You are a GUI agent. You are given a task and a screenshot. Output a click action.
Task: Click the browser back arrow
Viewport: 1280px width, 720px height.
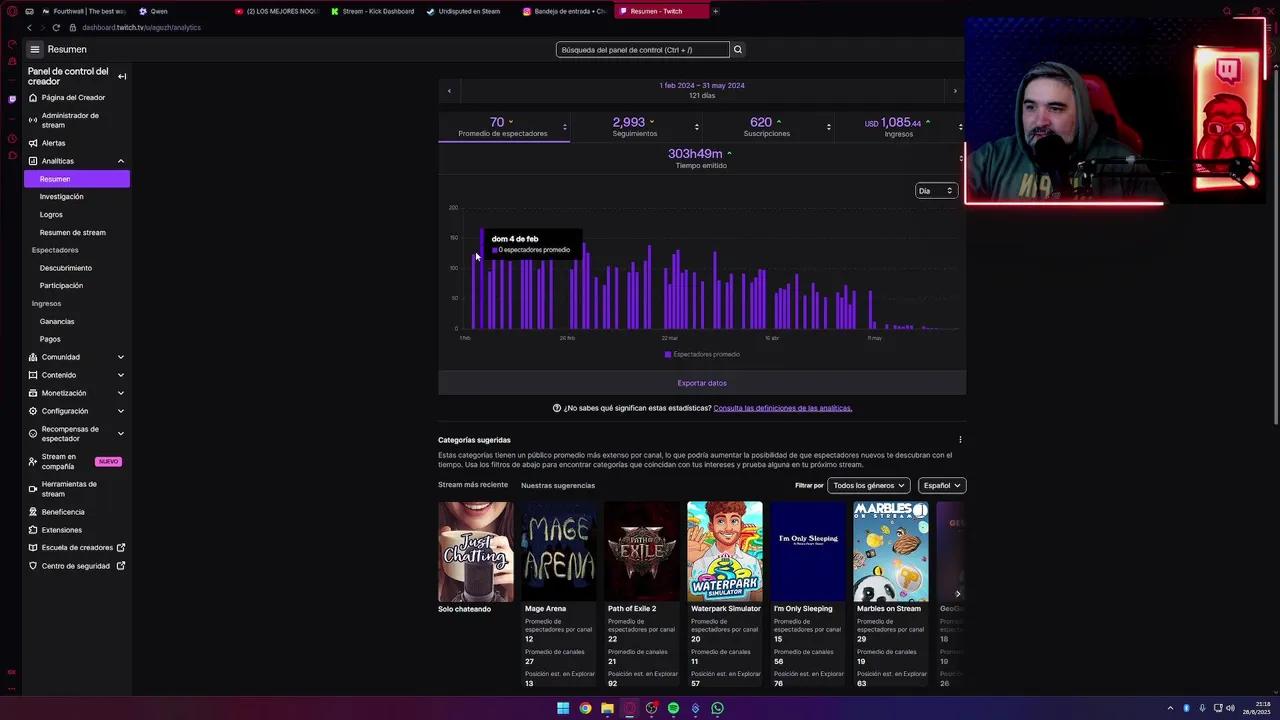(29, 27)
